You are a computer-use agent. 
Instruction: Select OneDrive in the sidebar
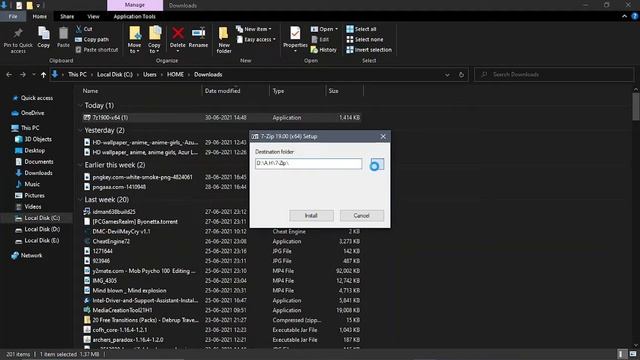(28, 113)
